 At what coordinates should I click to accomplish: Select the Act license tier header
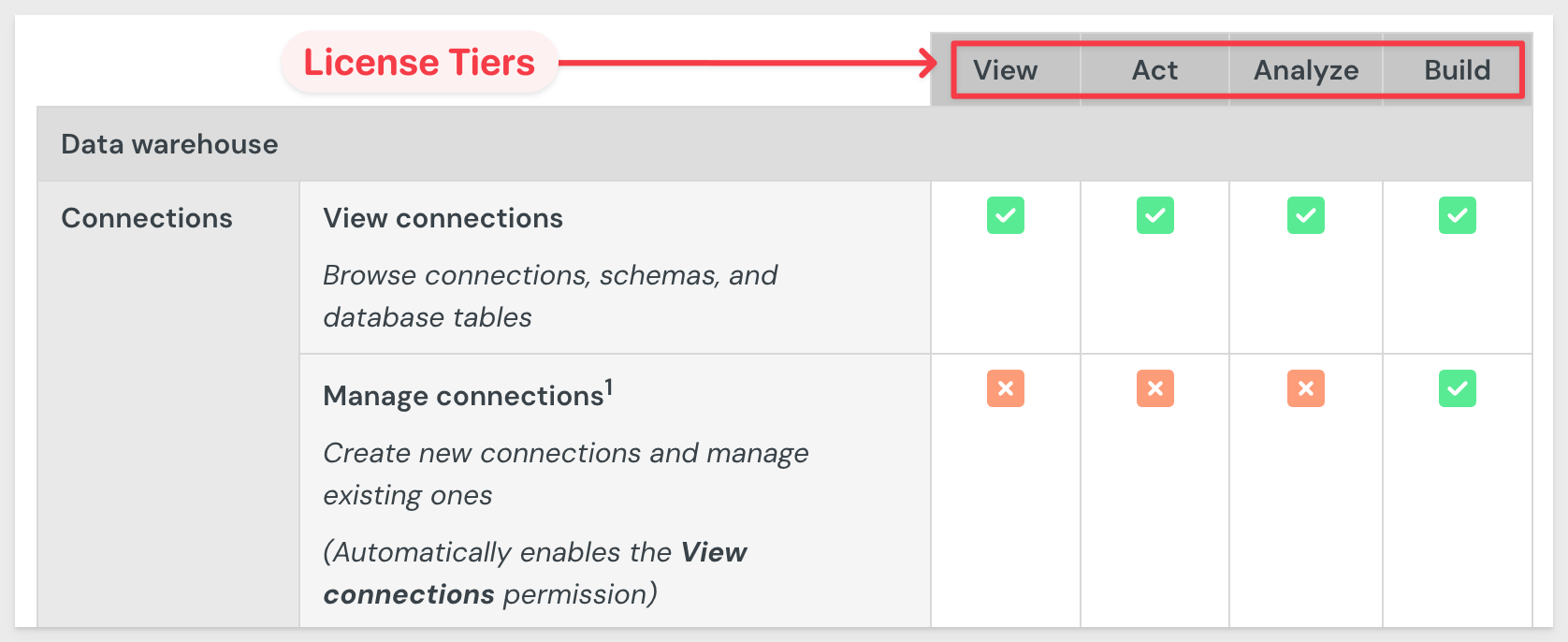1155,70
